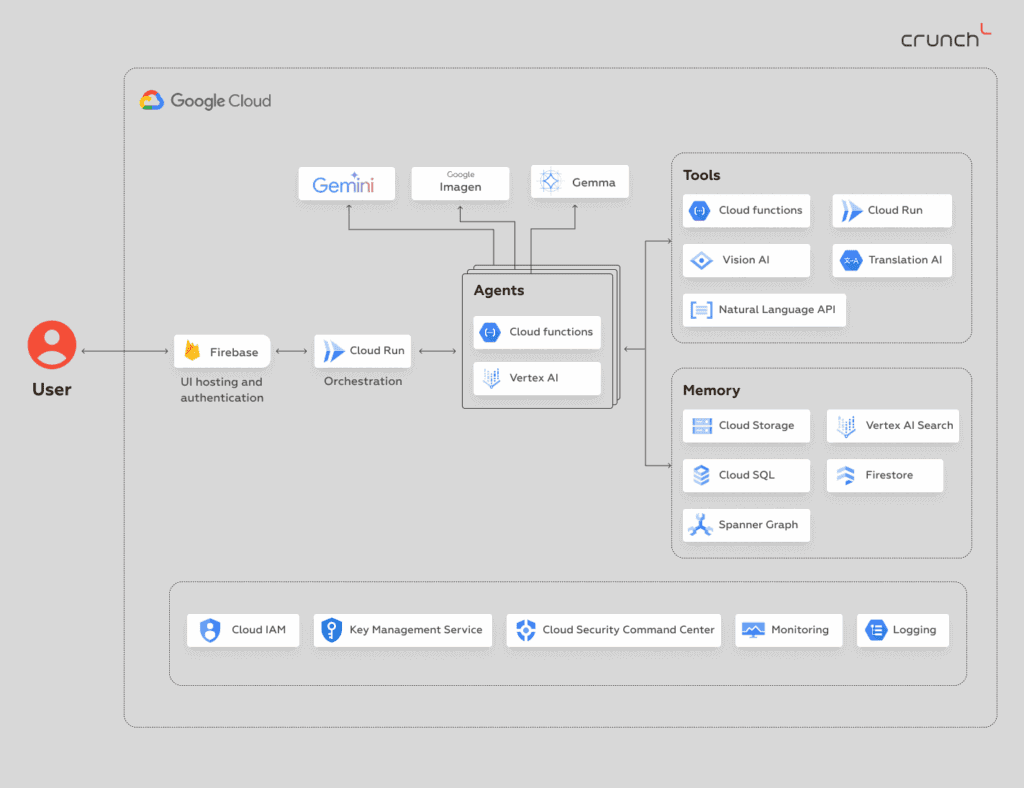Click the red User avatar icon
1024x788 pixels.
(52, 345)
